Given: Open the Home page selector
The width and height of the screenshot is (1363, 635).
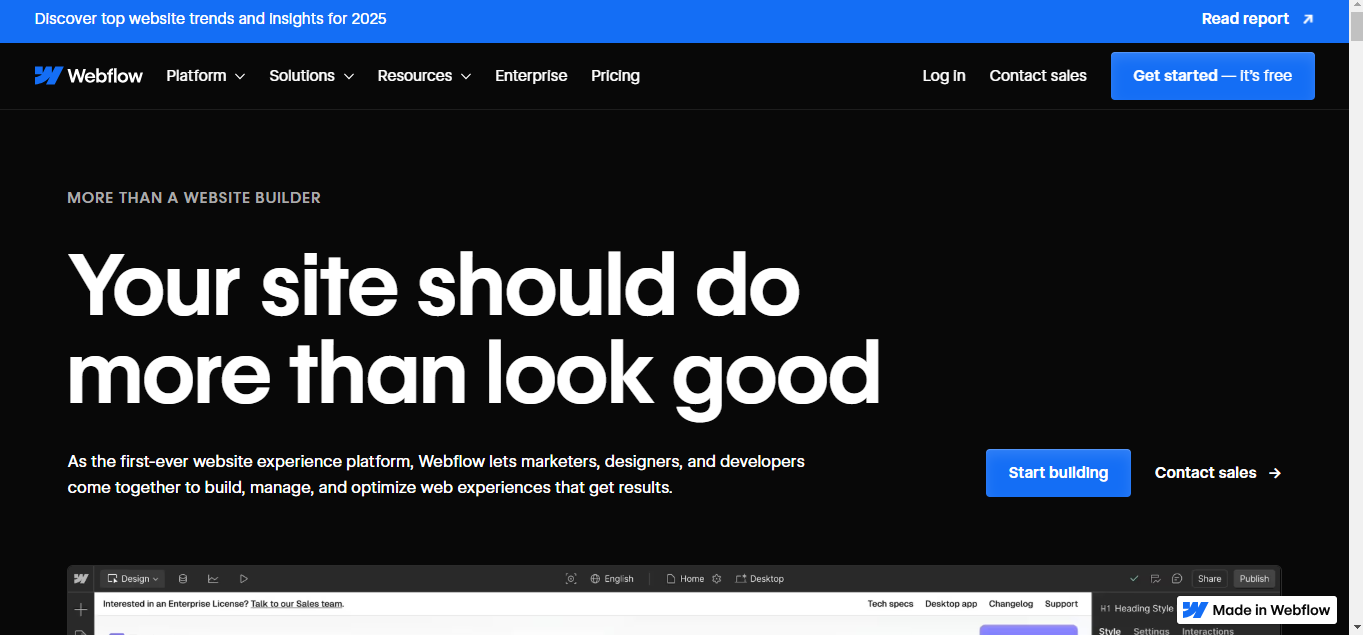Looking at the screenshot, I should pos(685,578).
